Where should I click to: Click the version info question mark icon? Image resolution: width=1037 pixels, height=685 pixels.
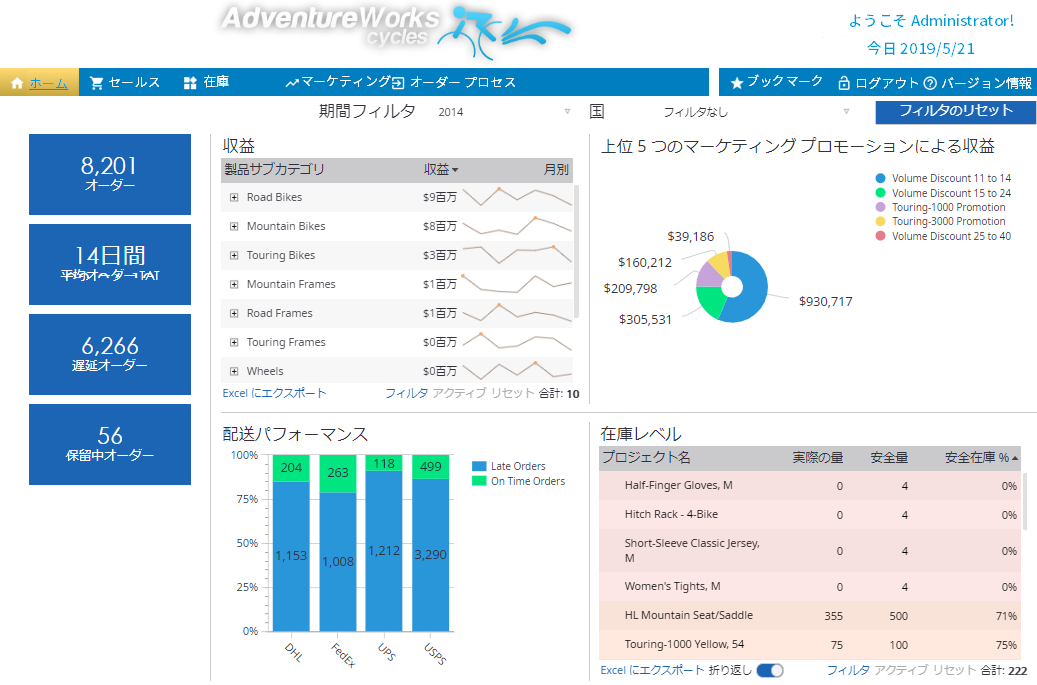click(930, 83)
